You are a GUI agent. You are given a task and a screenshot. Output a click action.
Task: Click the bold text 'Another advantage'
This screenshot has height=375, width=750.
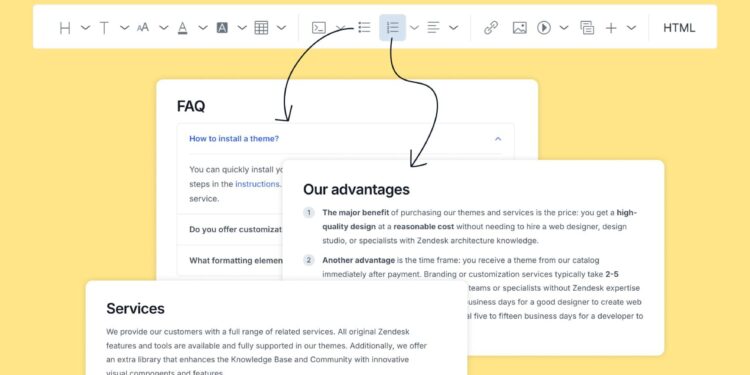tap(359, 260)
